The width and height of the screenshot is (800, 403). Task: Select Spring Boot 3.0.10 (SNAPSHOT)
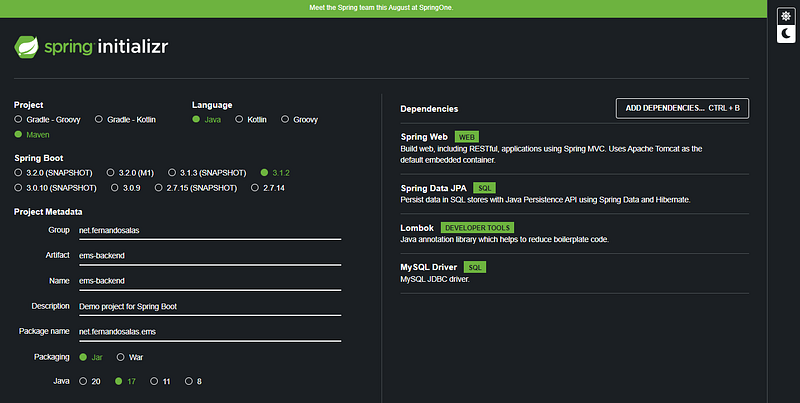56,188
